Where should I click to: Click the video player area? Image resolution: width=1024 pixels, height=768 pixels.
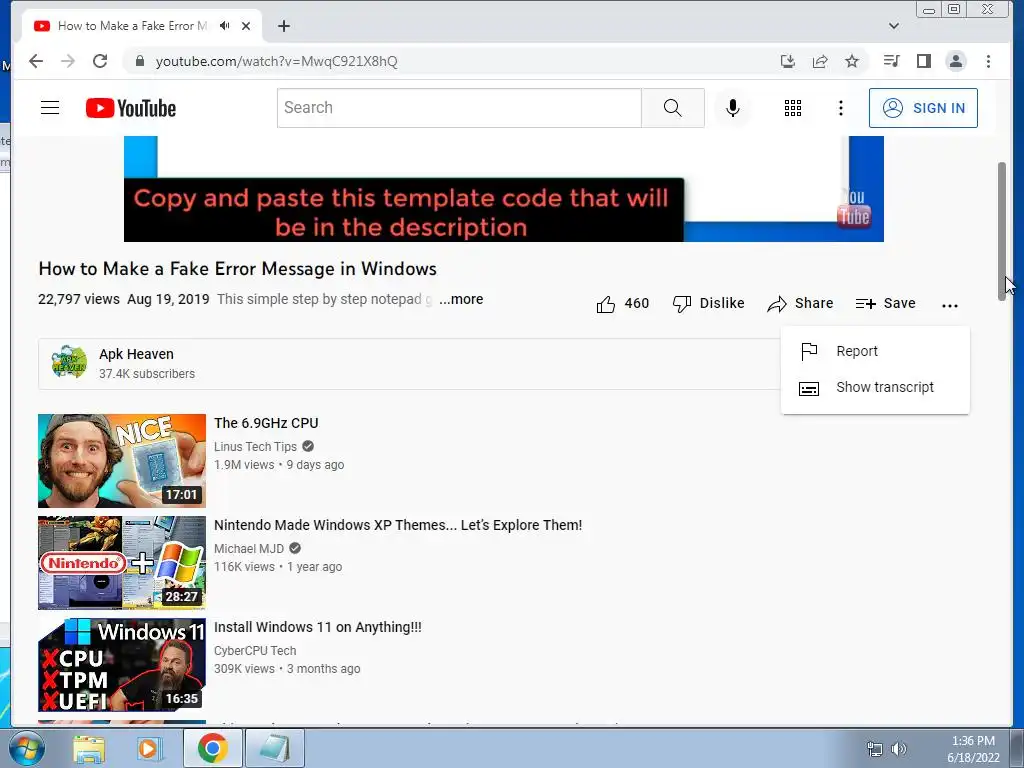click(x=504, y=189)
